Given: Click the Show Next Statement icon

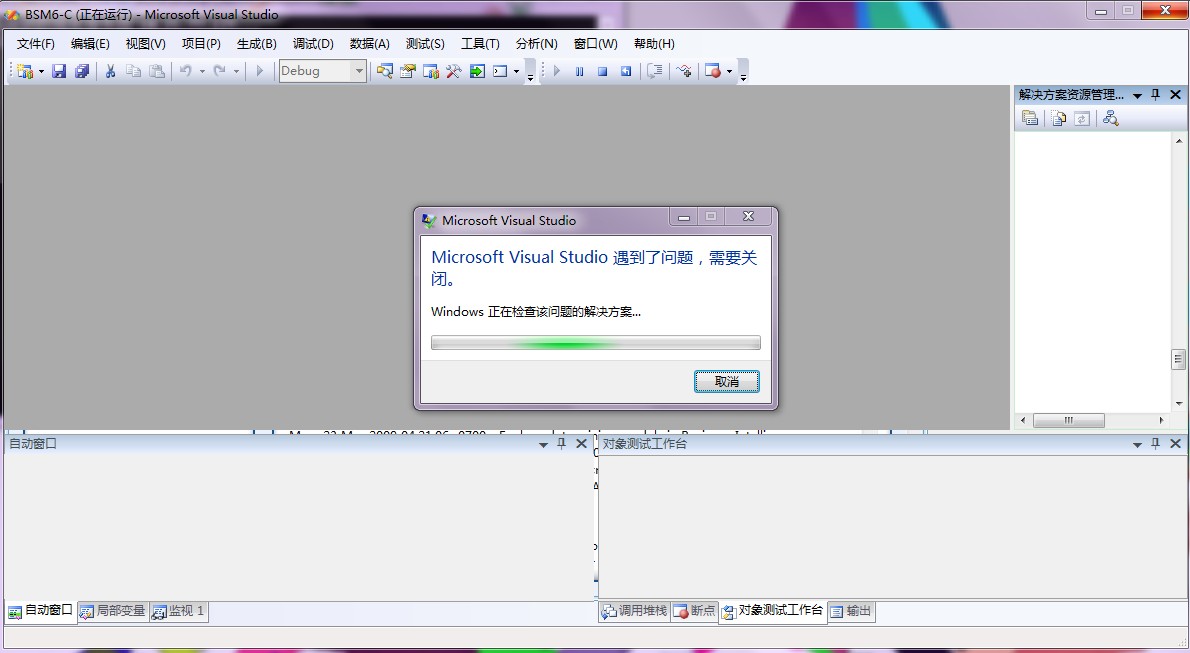Looking at the screenshot, I should tap(655, 71).
